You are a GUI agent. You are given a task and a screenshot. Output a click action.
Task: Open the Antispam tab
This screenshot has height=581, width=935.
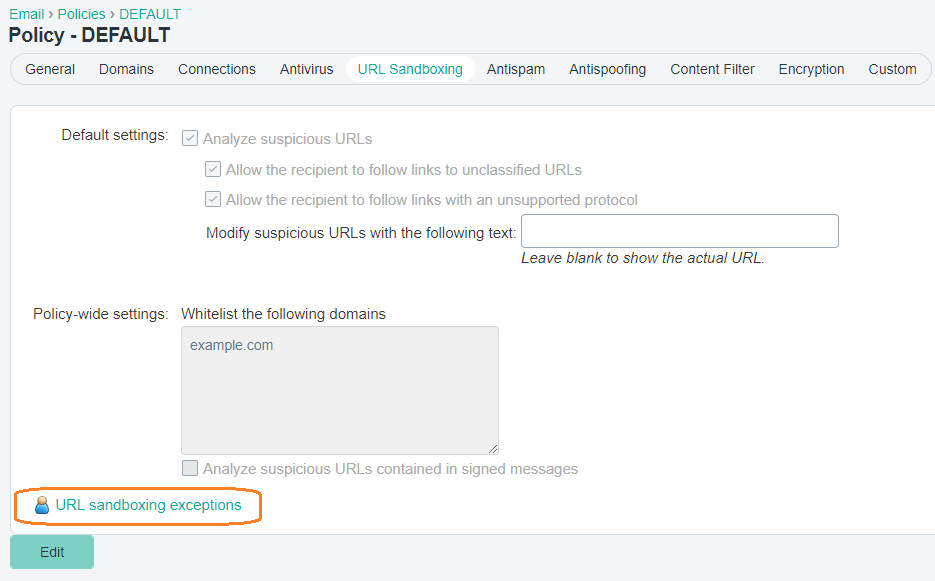515,69
